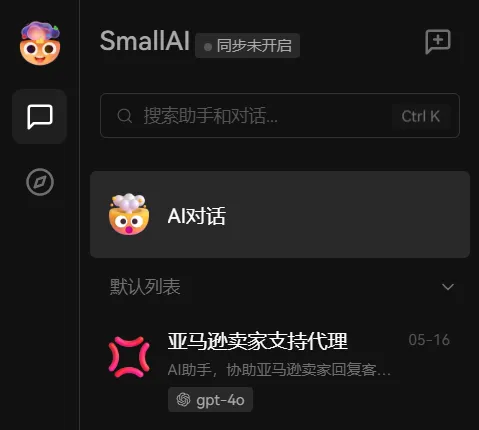The width and height of the screenshot is (479, 430).
Task: Click the OpenAI logo in model tag
Action: (x=183, y=400)
